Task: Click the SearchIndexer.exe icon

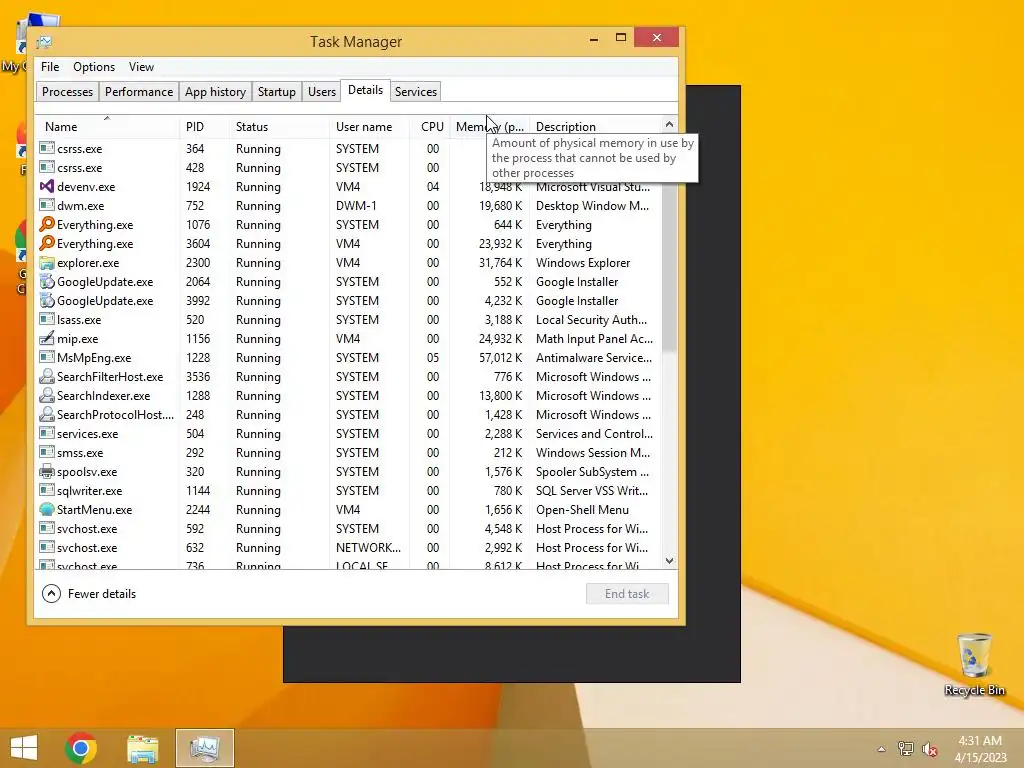Action: click(x=46, y=395)
